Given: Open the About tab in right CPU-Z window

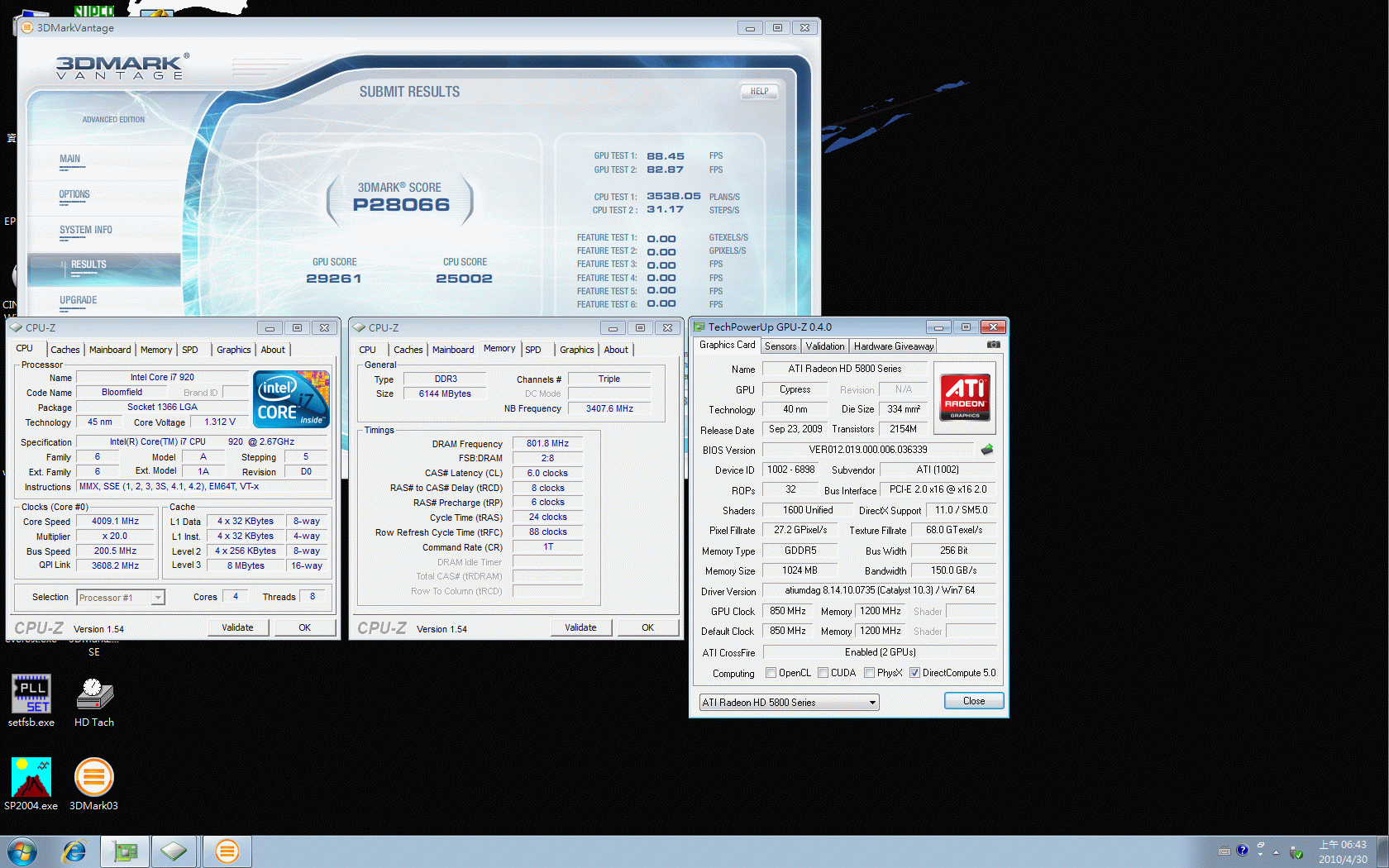Looking at the screenshot, I should [616, 350].
